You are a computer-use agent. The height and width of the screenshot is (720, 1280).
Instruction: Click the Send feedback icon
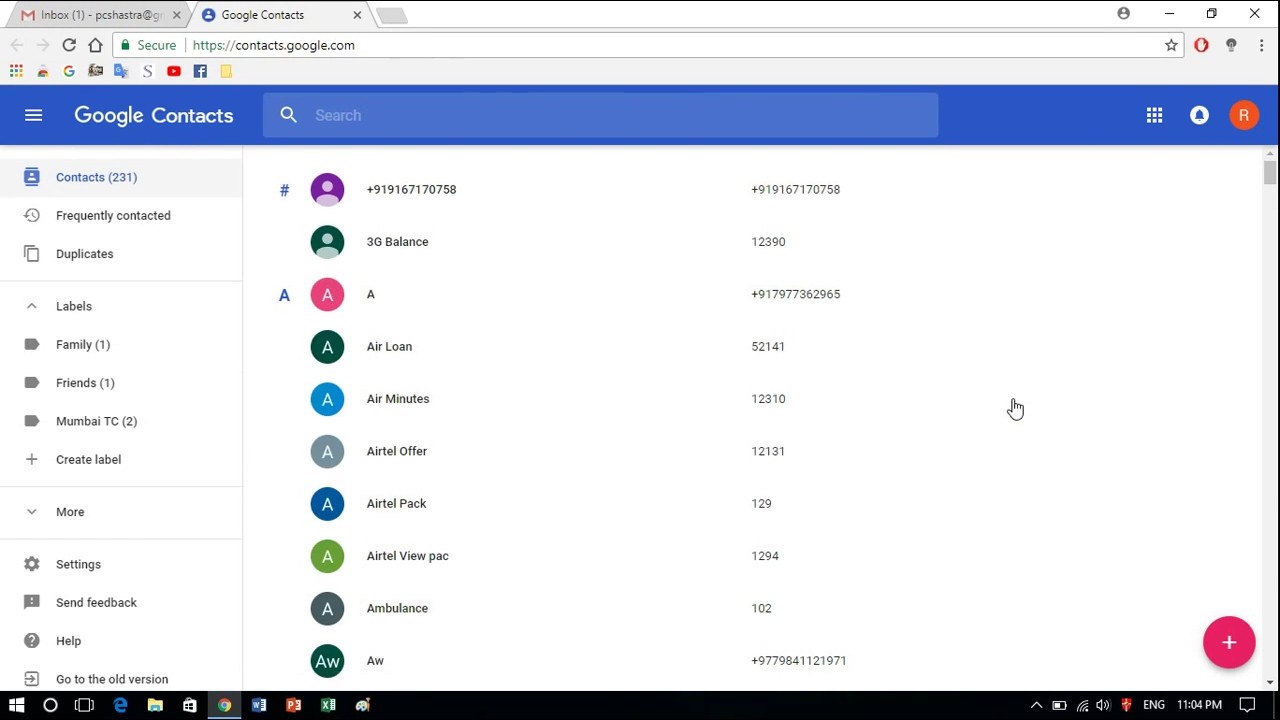[32, 602]
